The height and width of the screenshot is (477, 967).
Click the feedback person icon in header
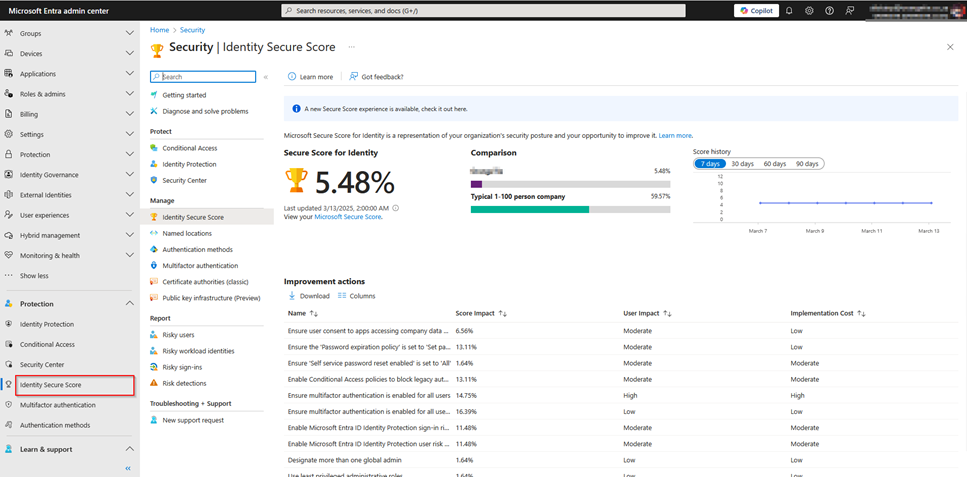[850, 10]
